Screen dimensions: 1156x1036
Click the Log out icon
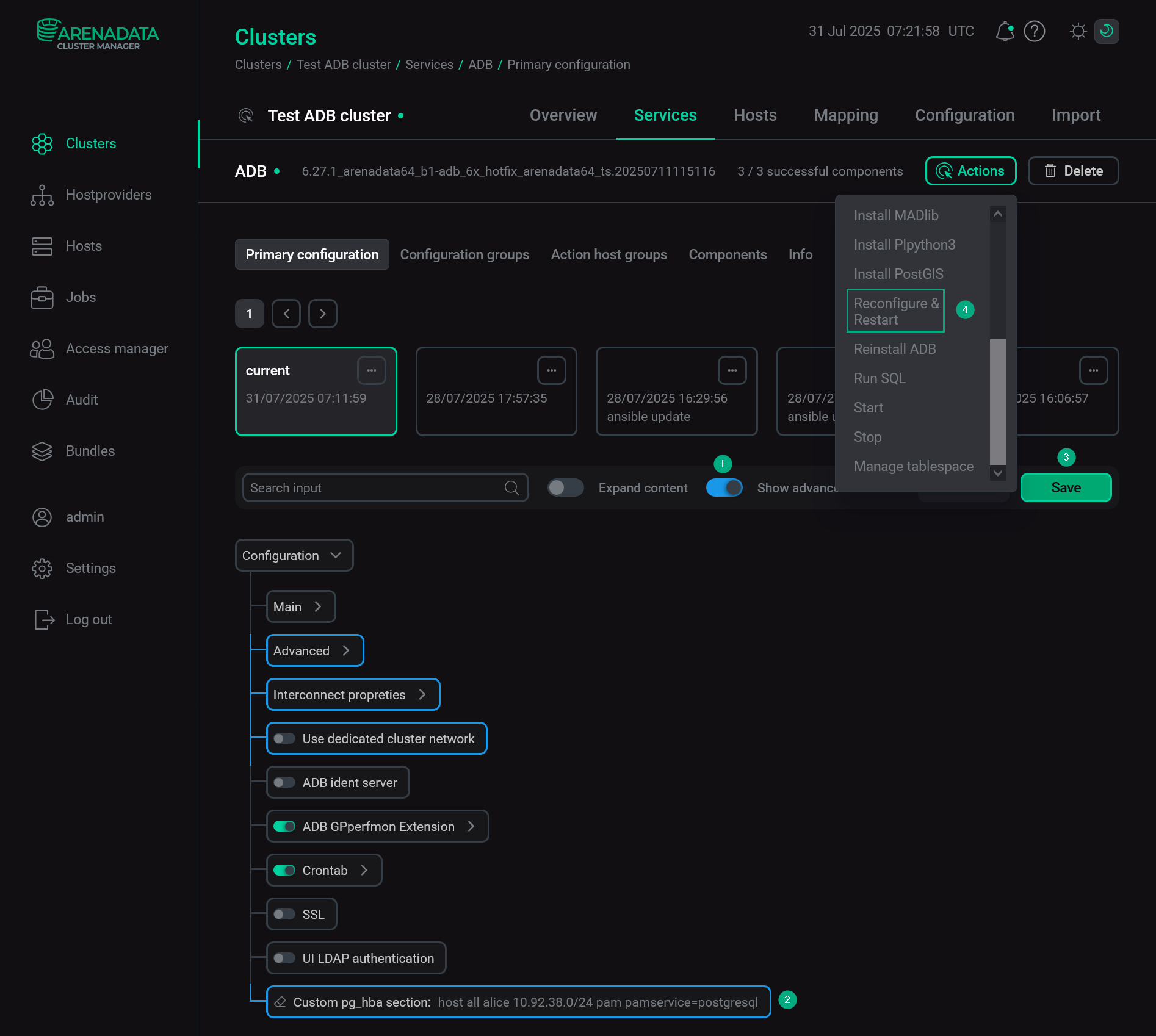coord(43,619)
